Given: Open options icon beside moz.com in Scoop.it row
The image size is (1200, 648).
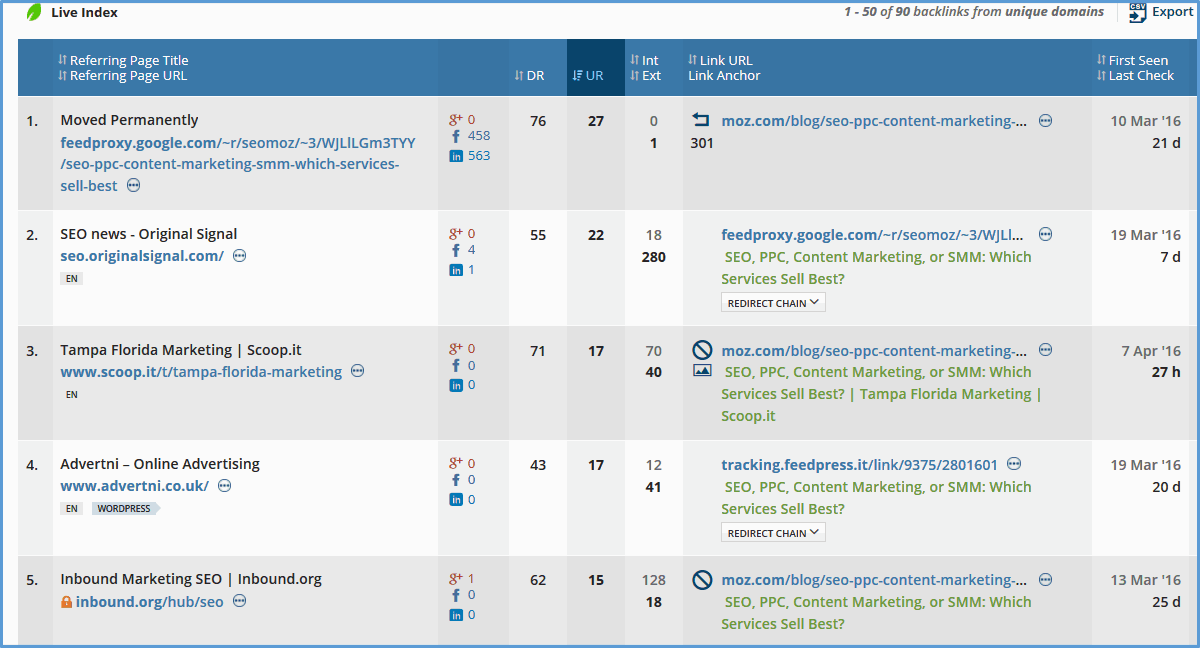Looking at the screenshot, I should pyautogui.click(x=1045, y=351).
